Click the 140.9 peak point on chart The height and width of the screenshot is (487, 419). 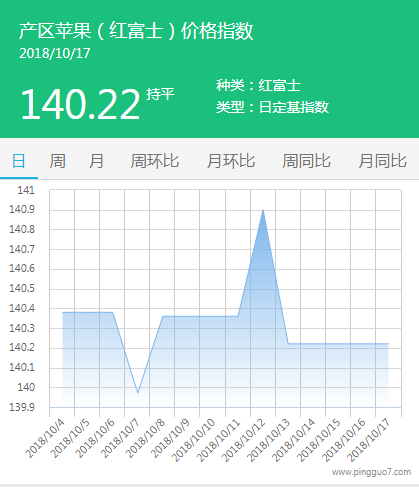(x=263, y=210)
